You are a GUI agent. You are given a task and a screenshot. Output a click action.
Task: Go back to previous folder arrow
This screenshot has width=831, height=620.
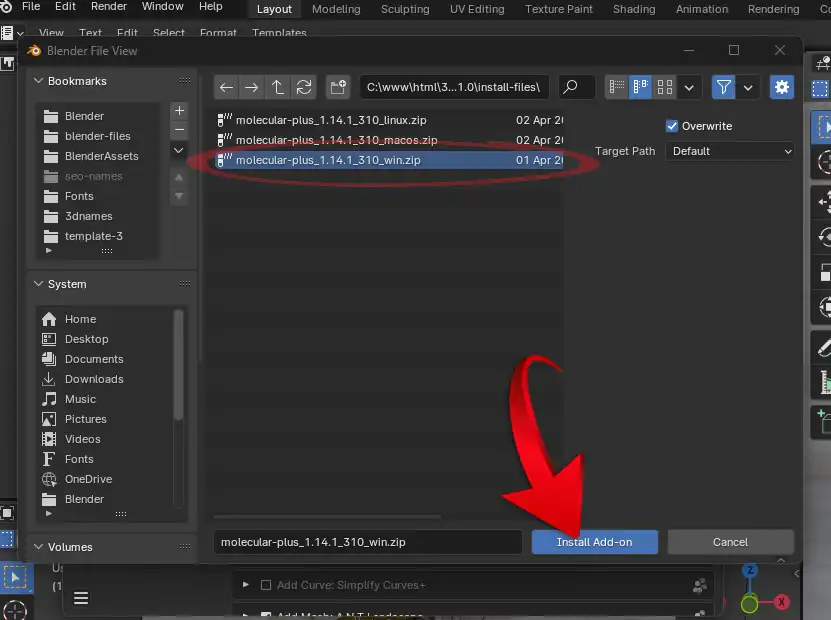(226, 87)
